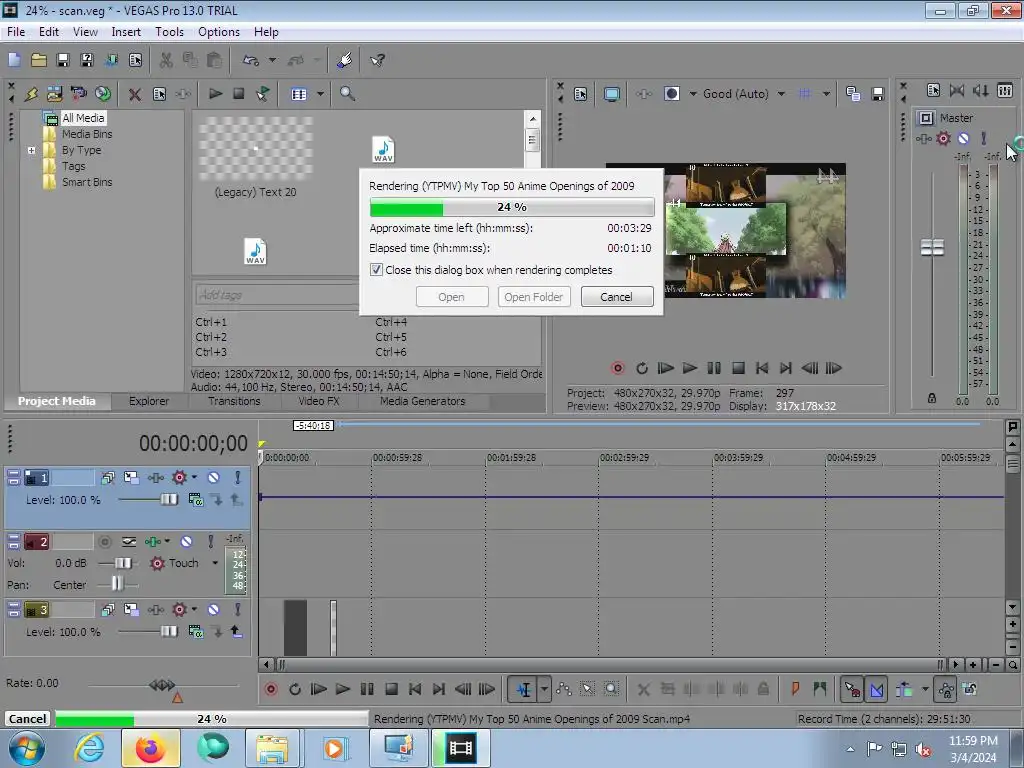Click the Cut scissors icon in main toolbar
The image size is (1024, 768).
[166, 60]
